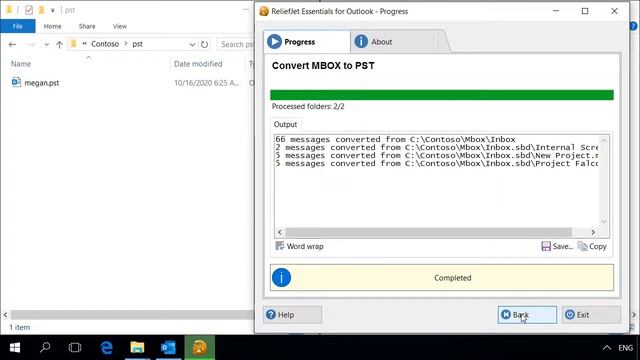Open Outlook from the taskbar
The image size is (640, 360).
click(x=168, y=347)
